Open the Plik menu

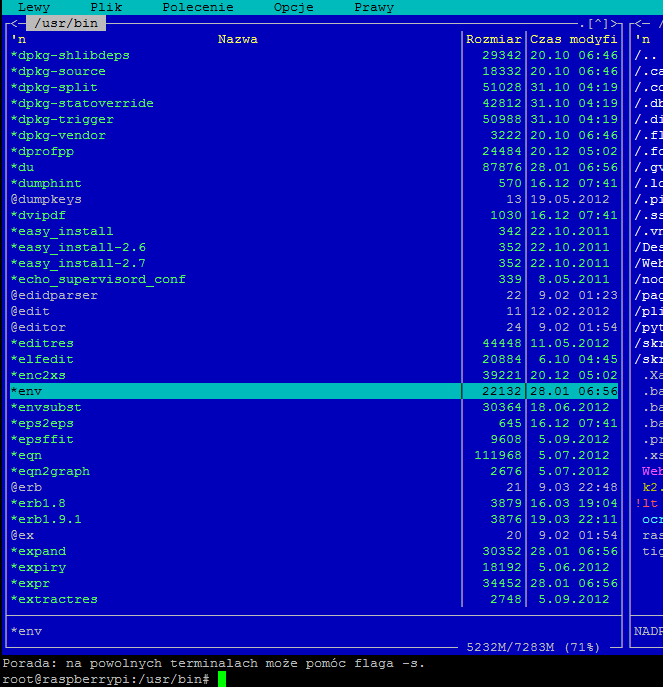coord(106,7)
